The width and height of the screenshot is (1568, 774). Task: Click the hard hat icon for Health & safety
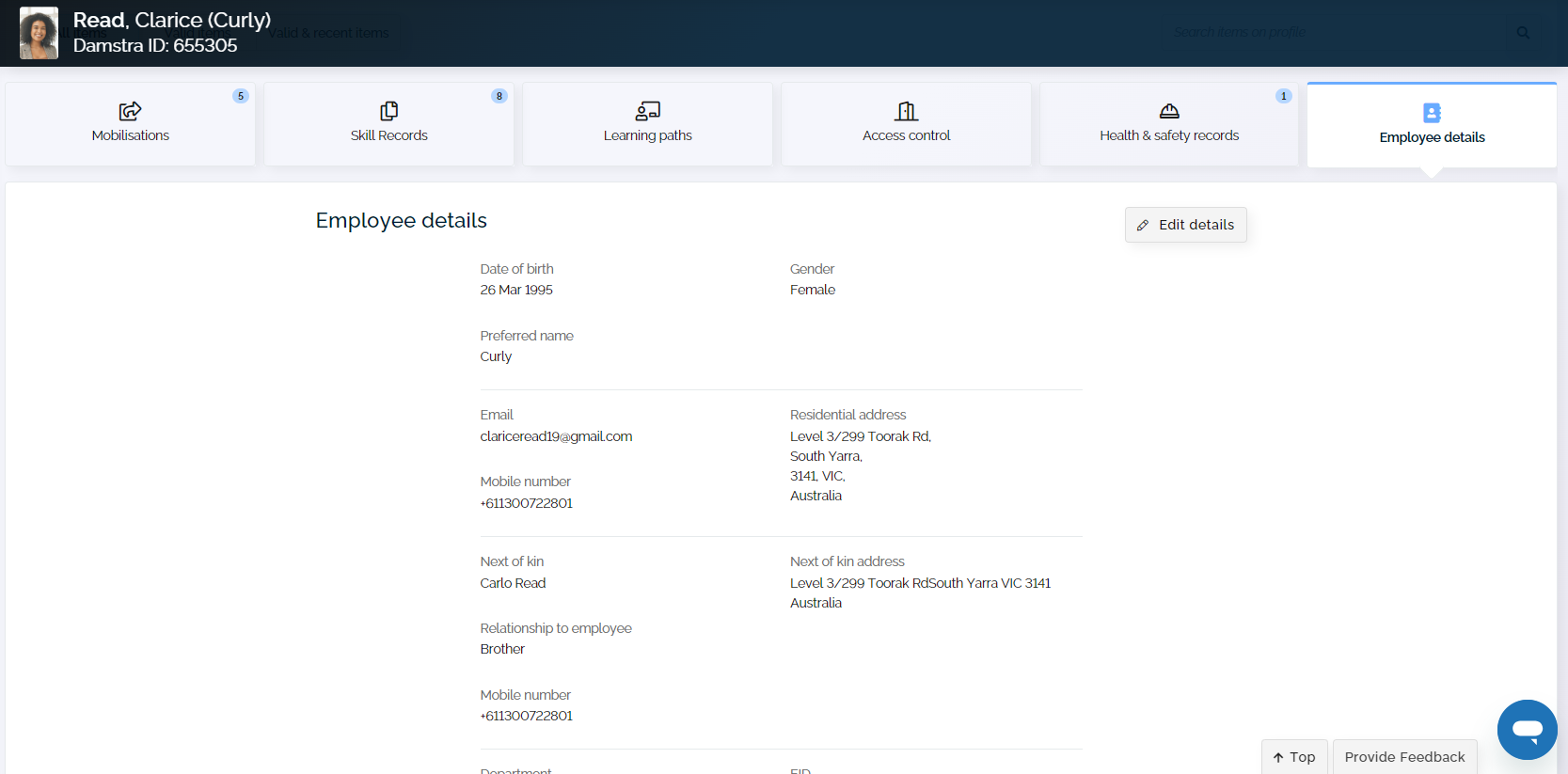[x=1169, y=111]
